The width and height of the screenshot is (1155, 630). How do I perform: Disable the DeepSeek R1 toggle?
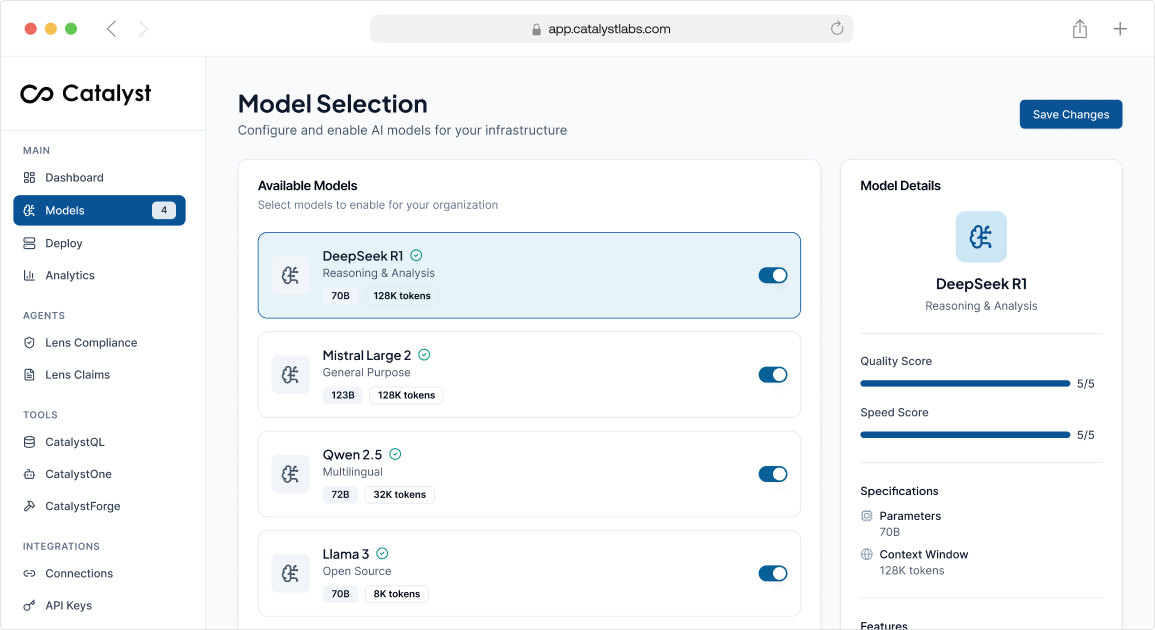tap(773, 276)
